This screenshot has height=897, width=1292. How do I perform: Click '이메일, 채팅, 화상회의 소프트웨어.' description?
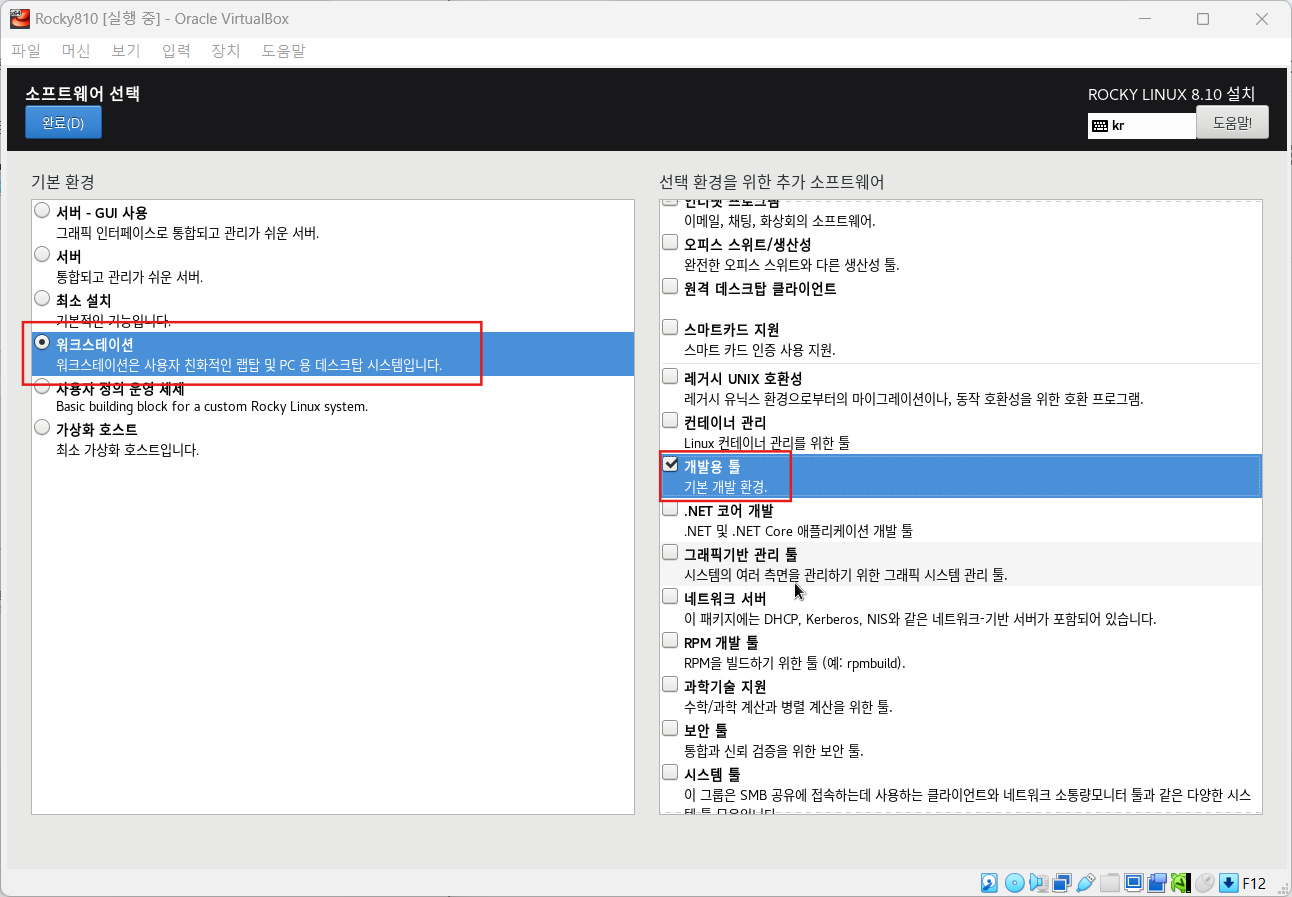[780, 221]
